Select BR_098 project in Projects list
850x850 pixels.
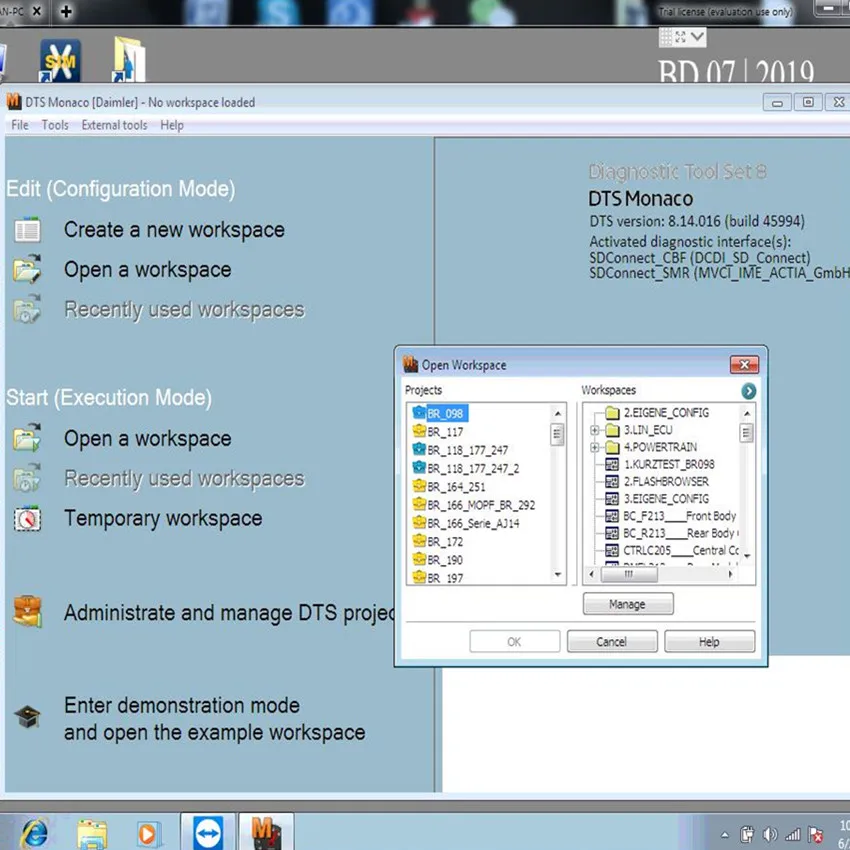tap(445, 414)
